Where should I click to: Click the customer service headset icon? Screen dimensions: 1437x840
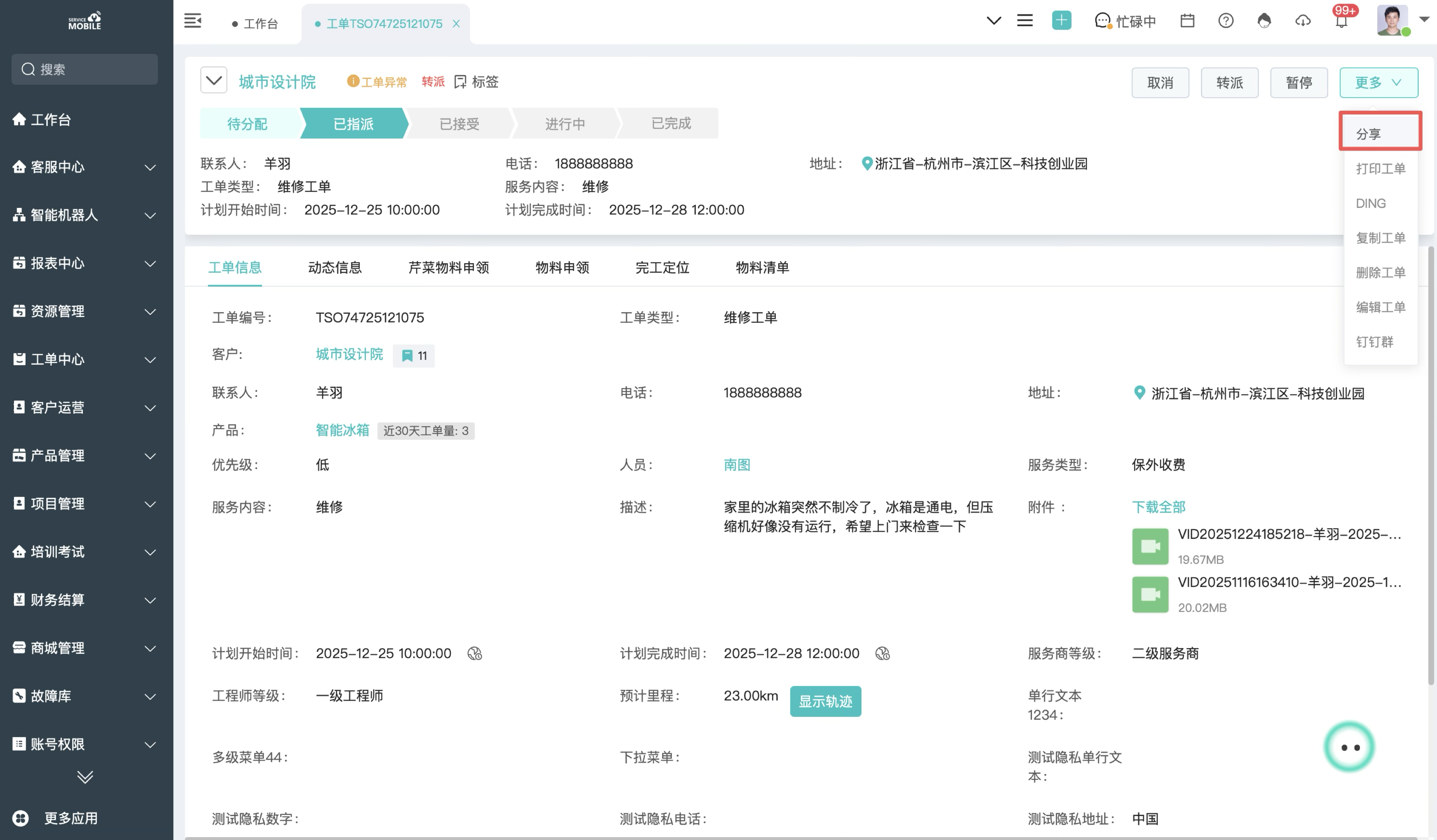(1264, 21)
